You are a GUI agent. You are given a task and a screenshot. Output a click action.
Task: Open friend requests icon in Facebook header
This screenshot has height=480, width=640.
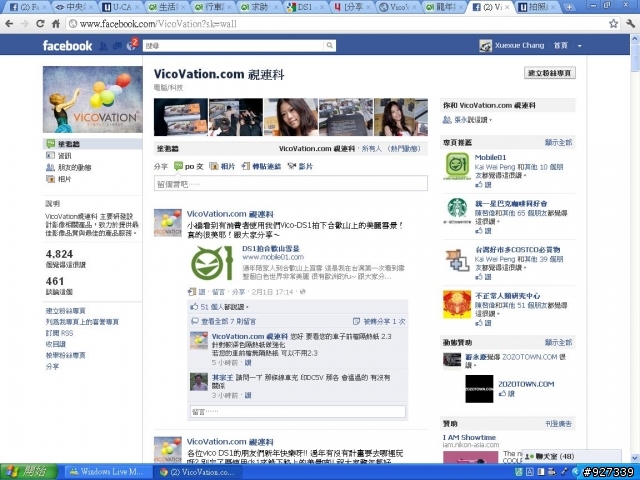[x=103, y=46]
